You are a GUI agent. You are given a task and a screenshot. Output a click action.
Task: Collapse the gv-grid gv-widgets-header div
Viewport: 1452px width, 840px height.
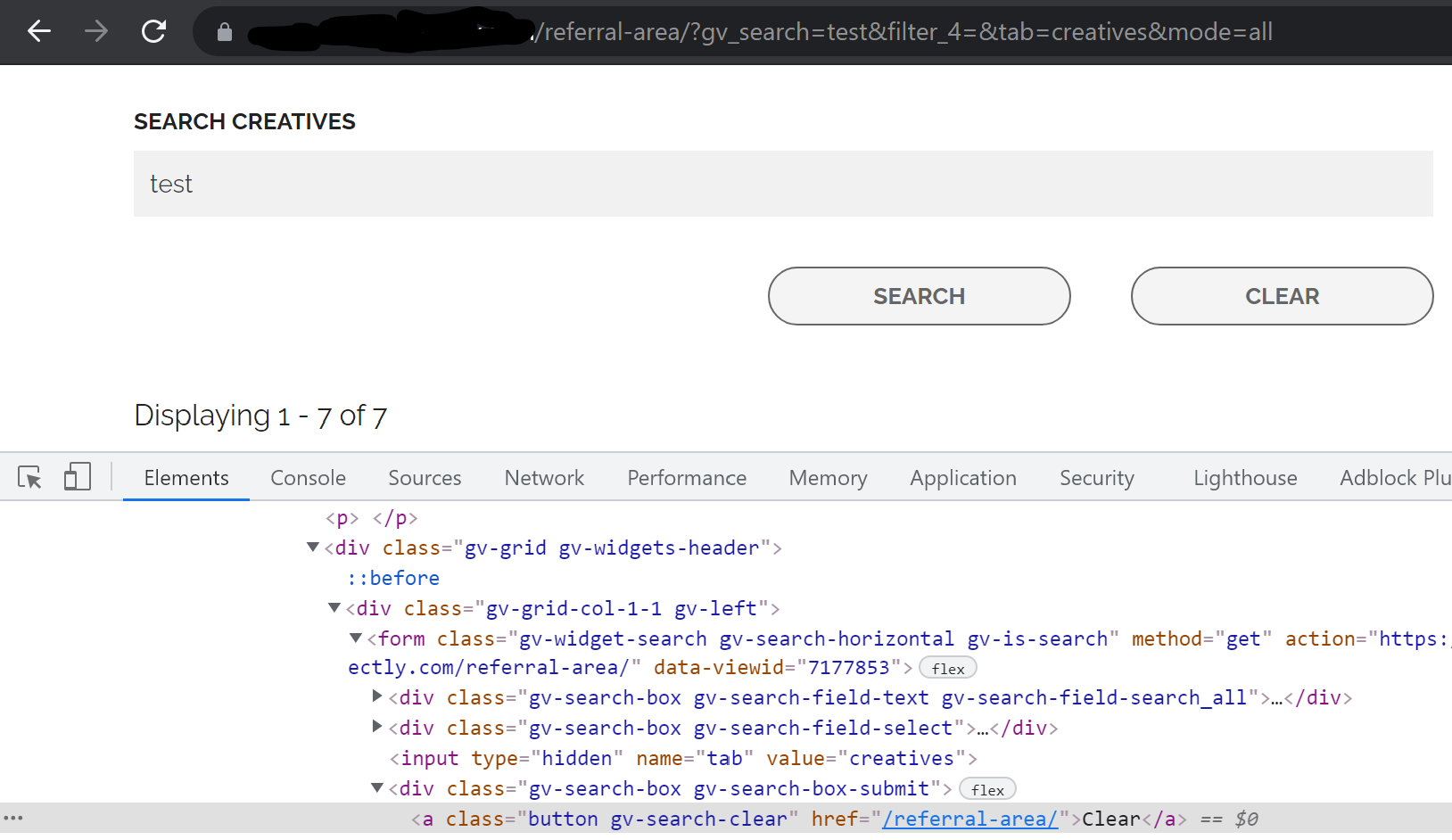312,547
